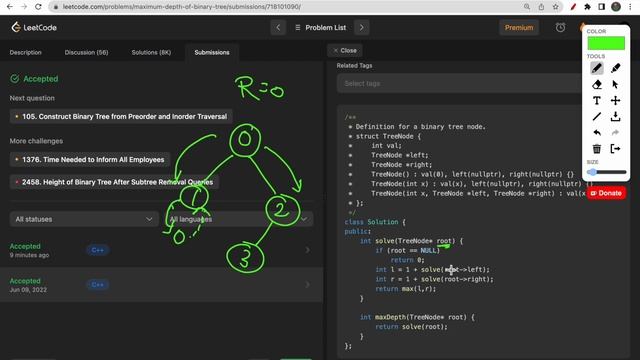Close the submission detail panel
Image resolution: width=640 pixels, height=360 pixels.
coord(345,51)
